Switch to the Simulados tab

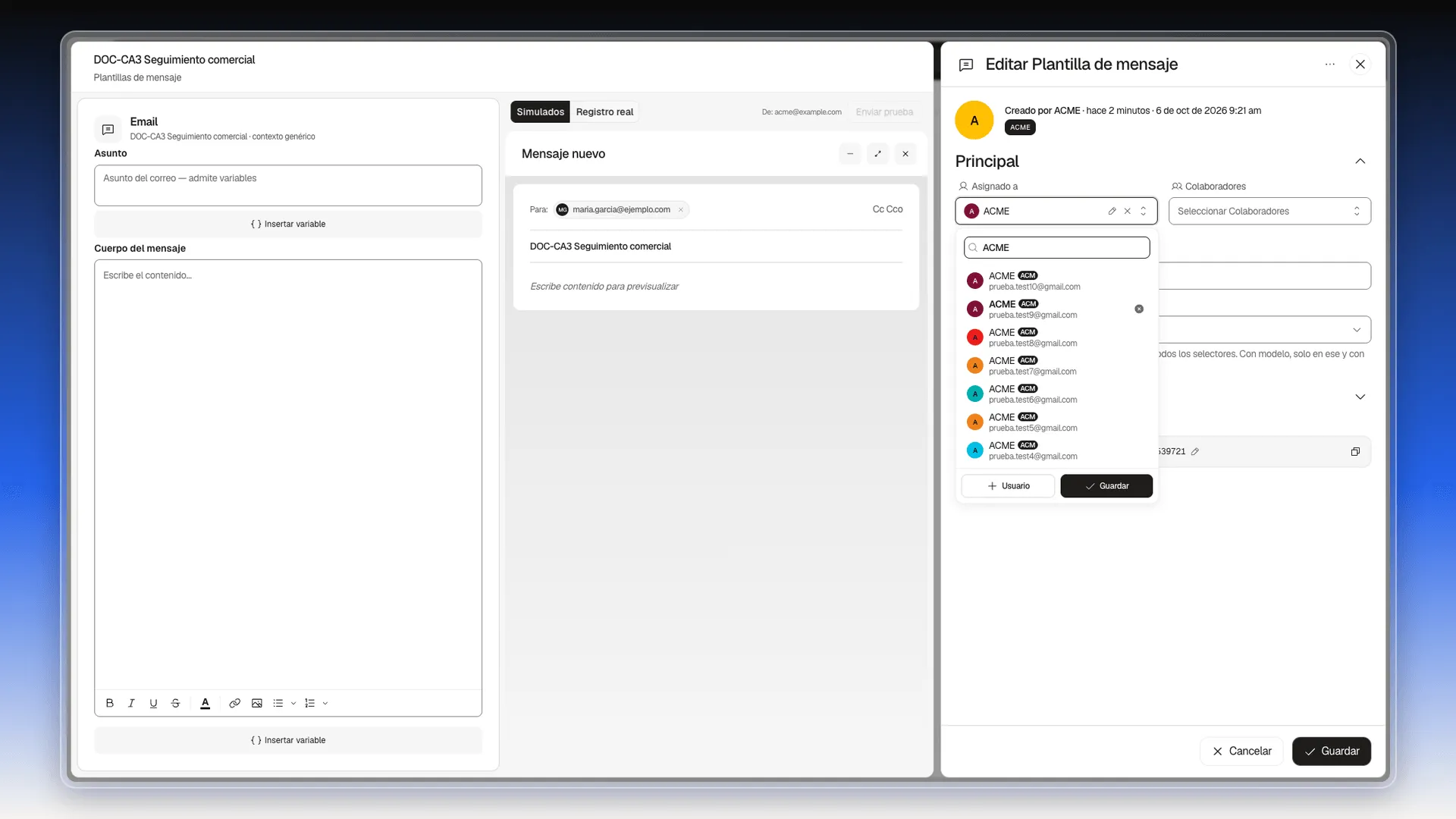(x=540, y=112)
